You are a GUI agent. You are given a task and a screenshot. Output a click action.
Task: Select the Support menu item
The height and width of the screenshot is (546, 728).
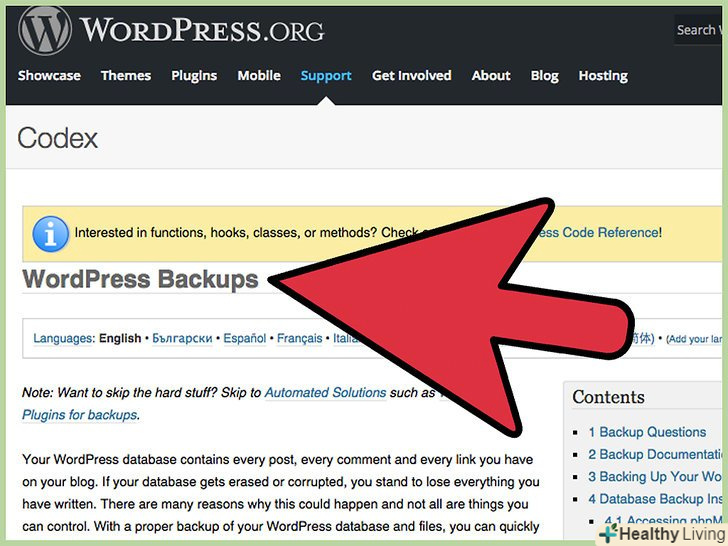coord(326,76)
